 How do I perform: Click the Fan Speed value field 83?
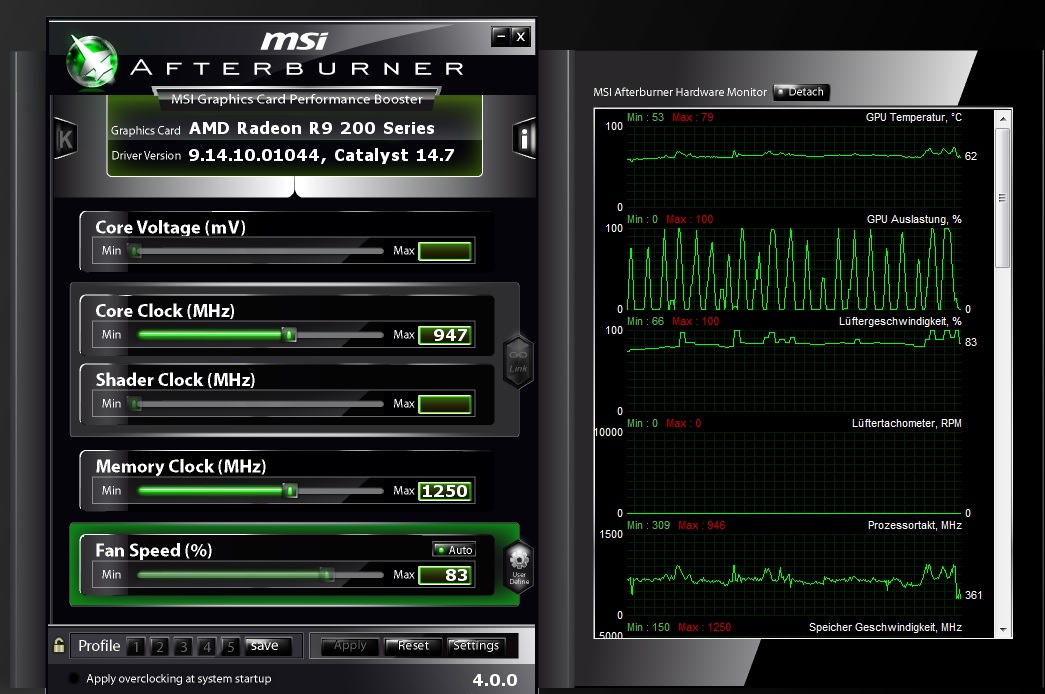(445, 575)
